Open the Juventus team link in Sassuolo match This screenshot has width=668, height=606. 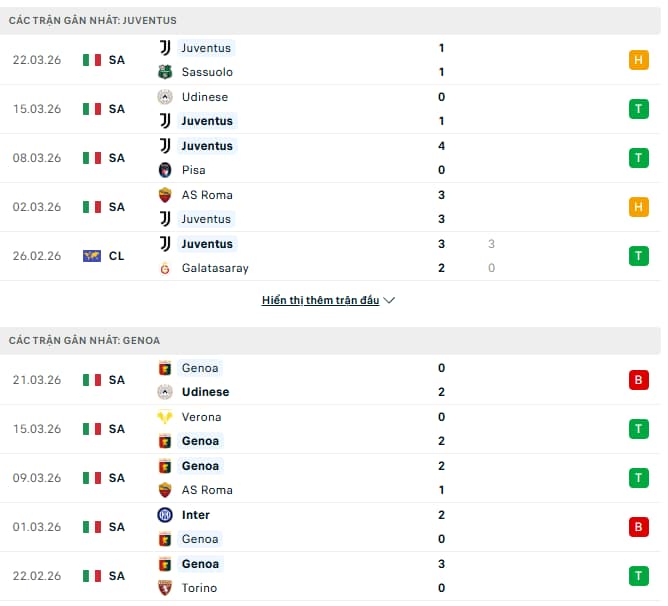point(206,48)
